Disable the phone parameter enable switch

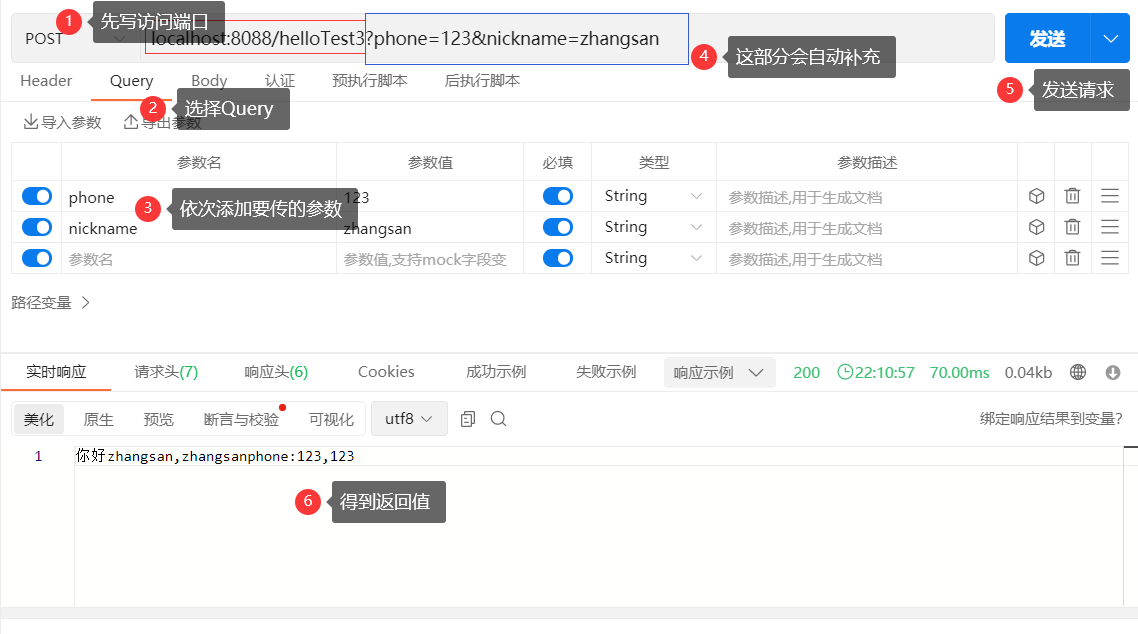pyautogui.click(x=37, y=196)
